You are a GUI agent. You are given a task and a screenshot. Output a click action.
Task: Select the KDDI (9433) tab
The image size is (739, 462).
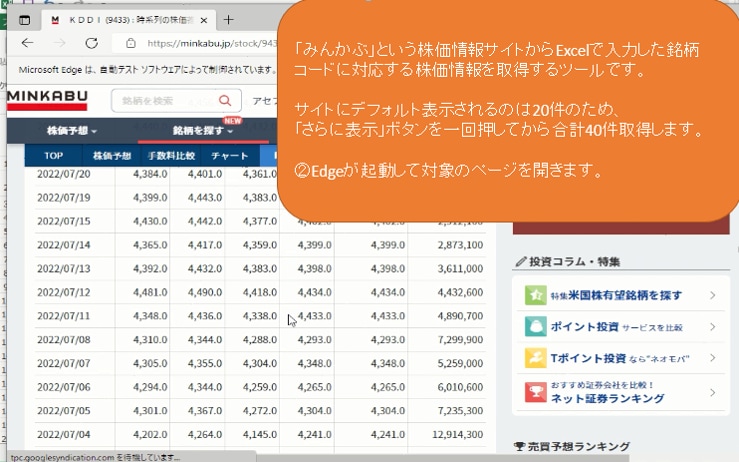(128, 20)
